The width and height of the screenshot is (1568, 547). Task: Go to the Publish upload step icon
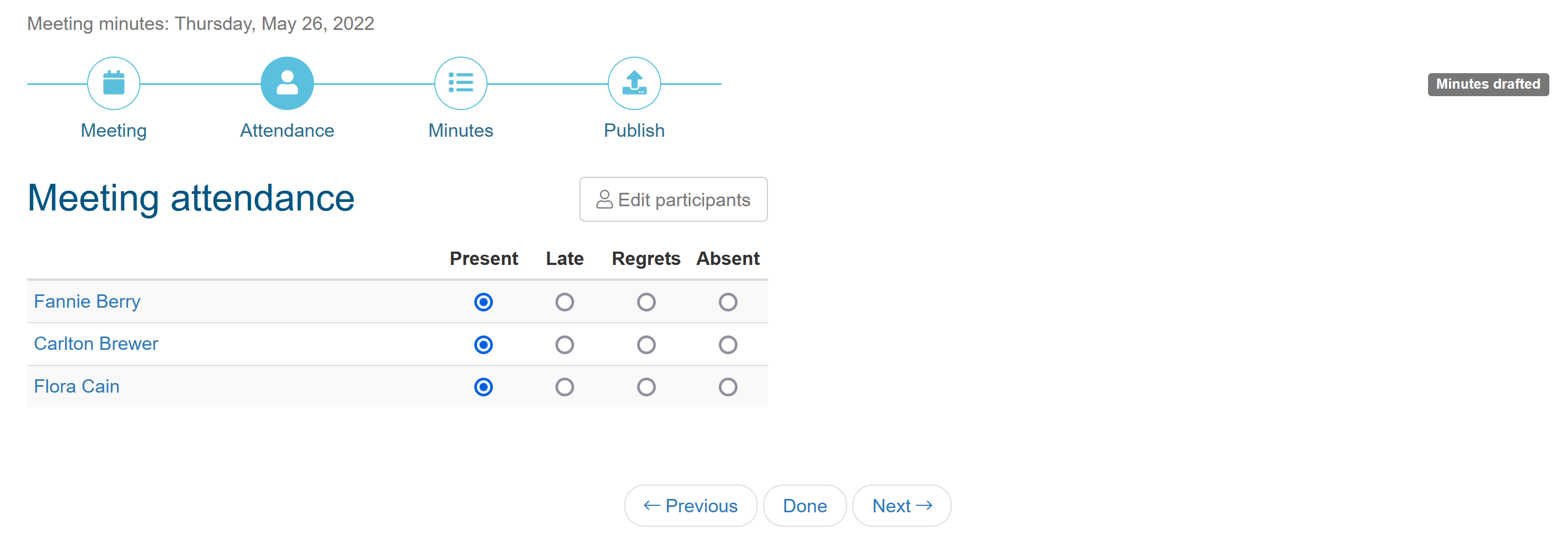coord(634,83)
